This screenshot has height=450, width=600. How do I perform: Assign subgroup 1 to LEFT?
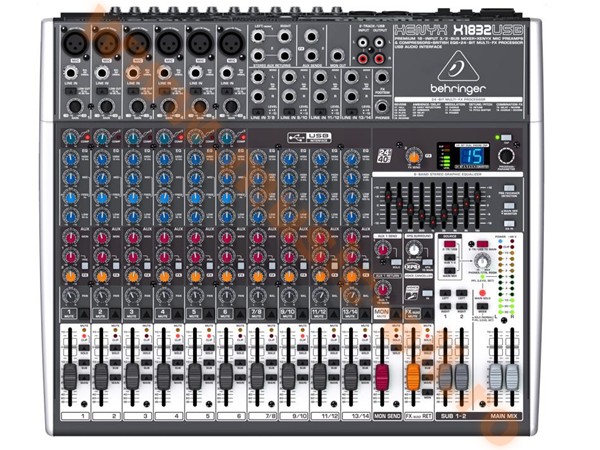point(445,293)
